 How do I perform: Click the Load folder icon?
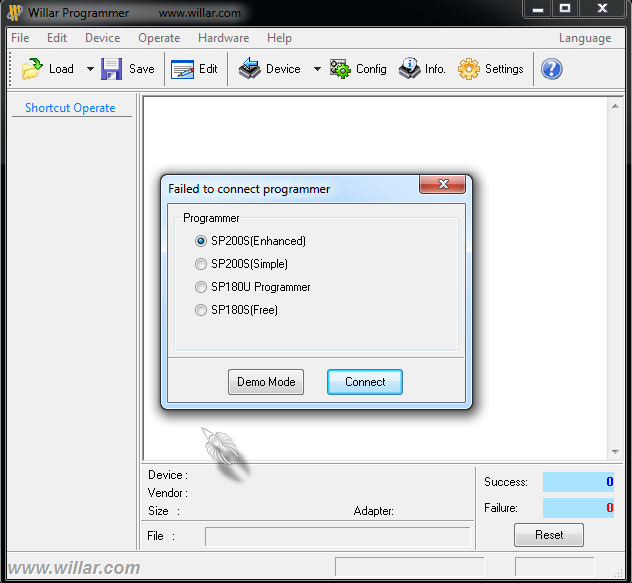click(32, 69)
